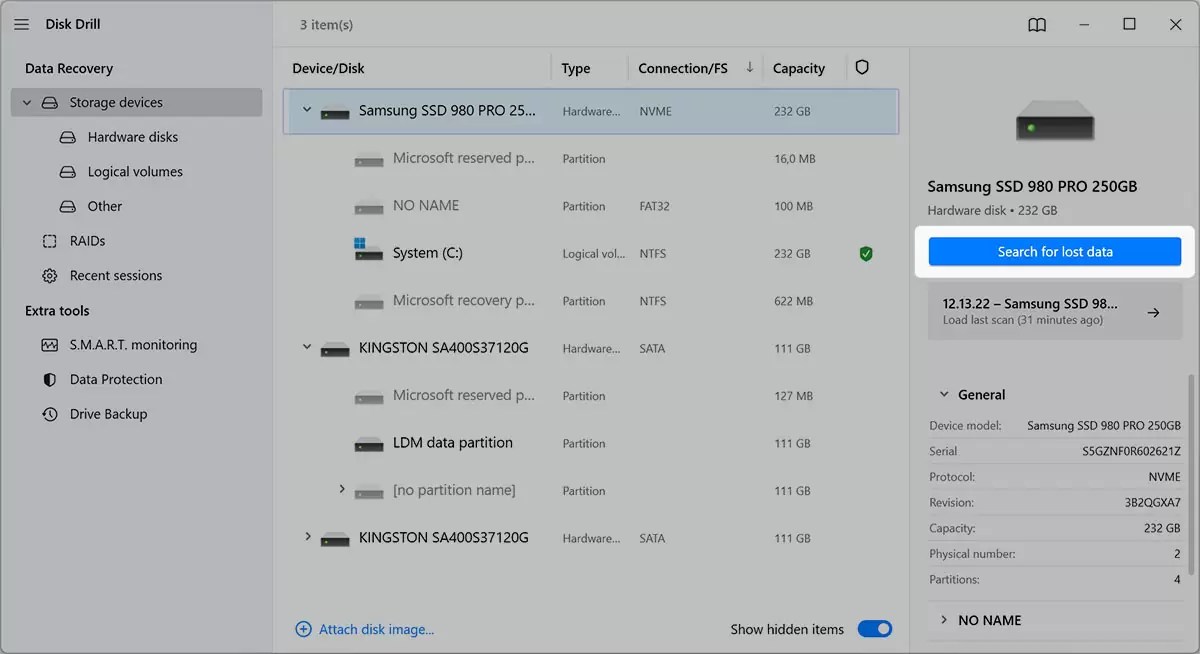Click the shield column header icon
The height and width of the screenshot is (654, 1200).
click(x=861, y=67)
